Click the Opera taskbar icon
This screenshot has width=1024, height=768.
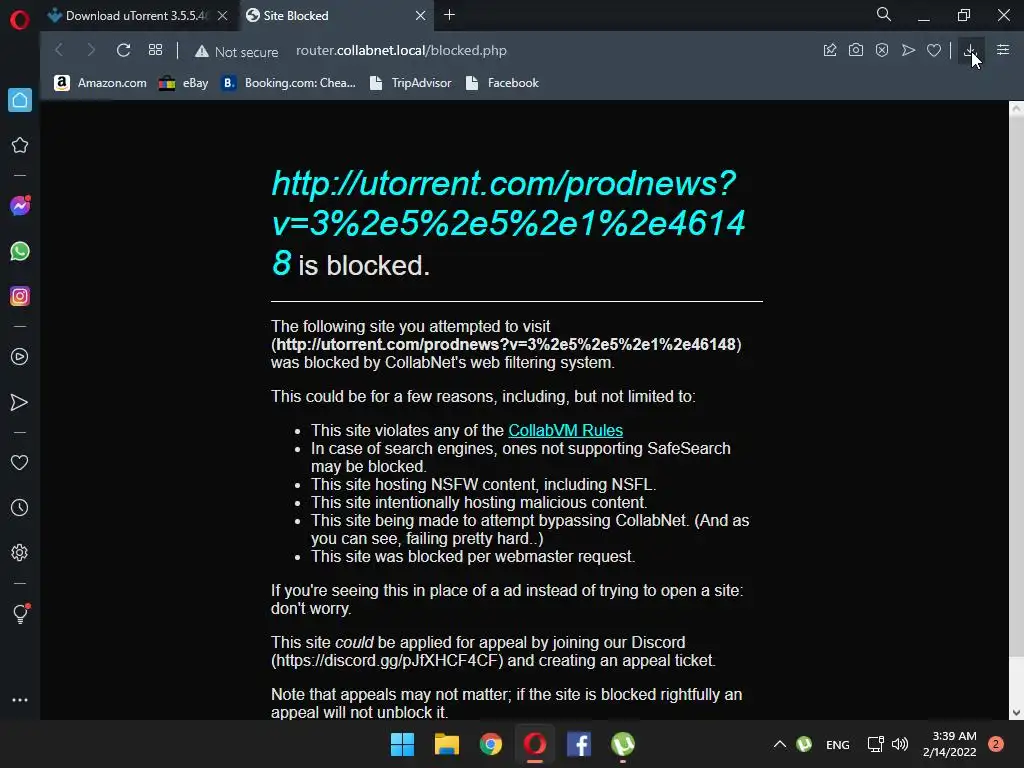(535, 744)
